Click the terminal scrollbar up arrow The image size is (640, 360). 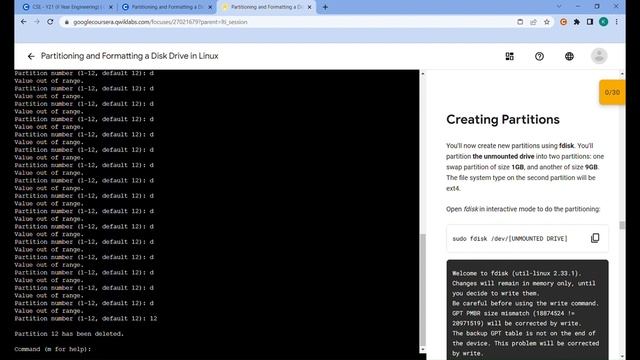[x=422, y=74]
